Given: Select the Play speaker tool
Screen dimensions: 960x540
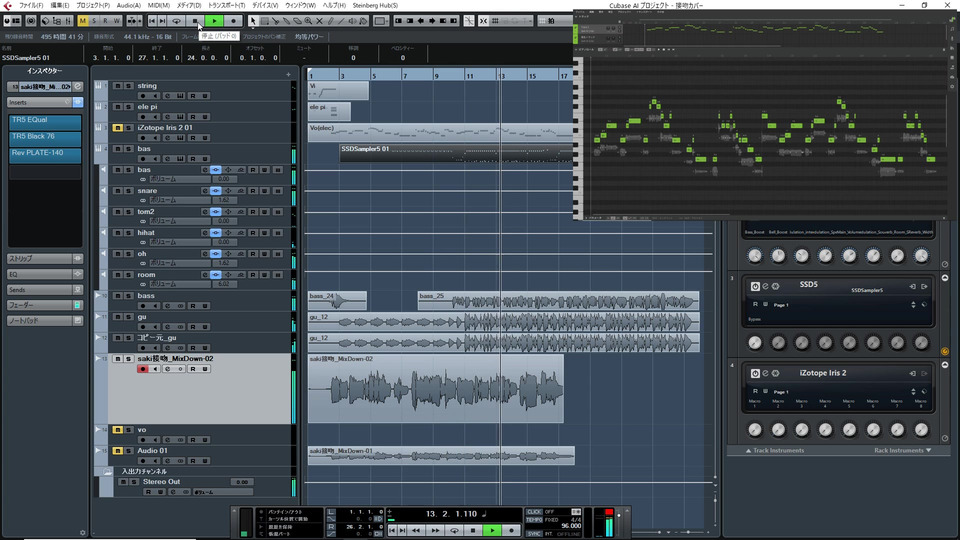Looking at the screenshot, I should pos(352,21).
